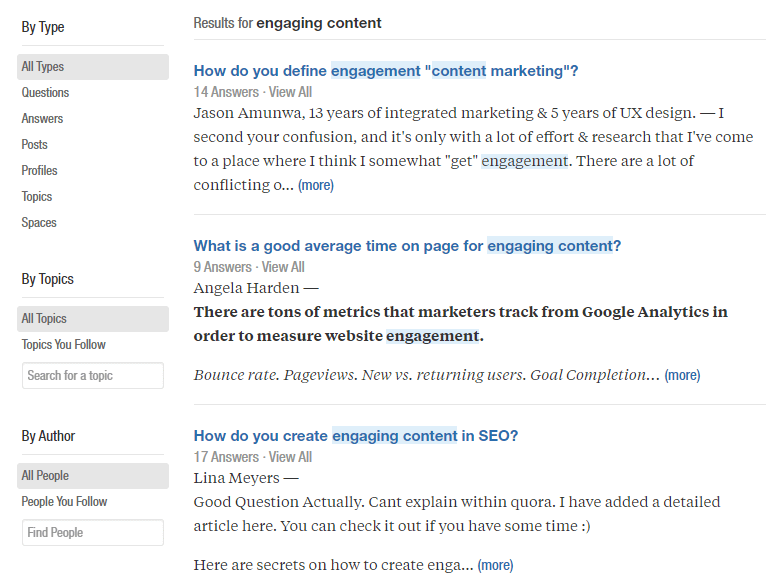The image size is (777, 579).
Task: Click the Find People input field
Action: point(93,532)
